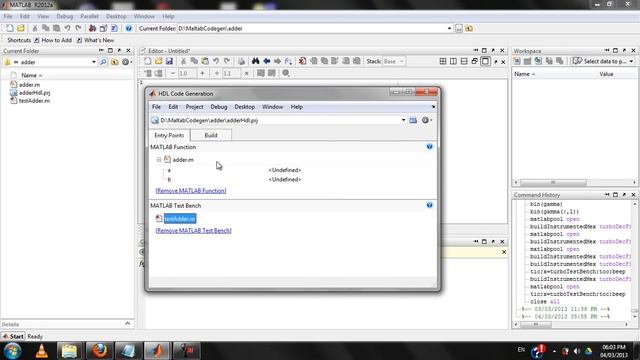This screenshot has height=360, width=640.
Task: Click What's New shortcut
Action: click(x=96, y=40)
